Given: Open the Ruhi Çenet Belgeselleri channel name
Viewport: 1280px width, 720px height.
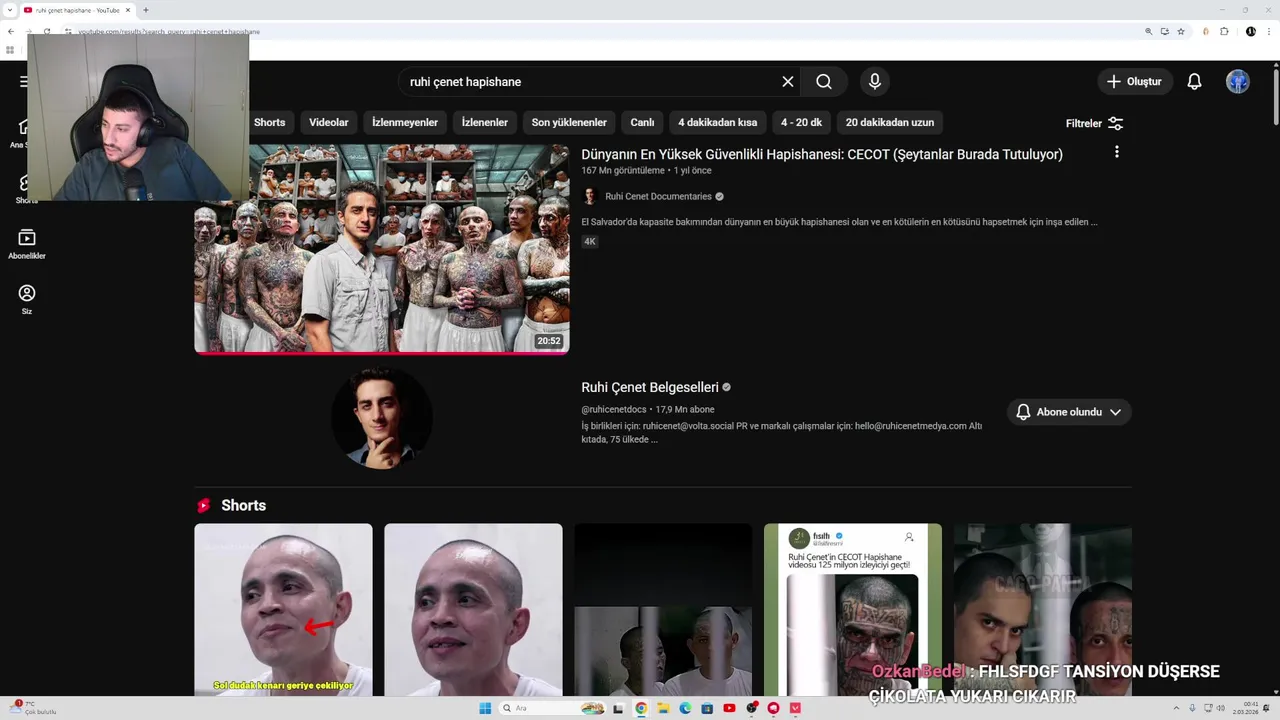Looking at the screenshot, I should [650, 387].
